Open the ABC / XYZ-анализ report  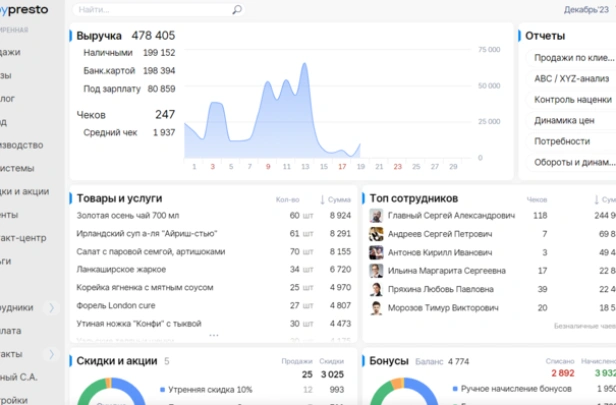pyautogui.click(x=571, y=79)
